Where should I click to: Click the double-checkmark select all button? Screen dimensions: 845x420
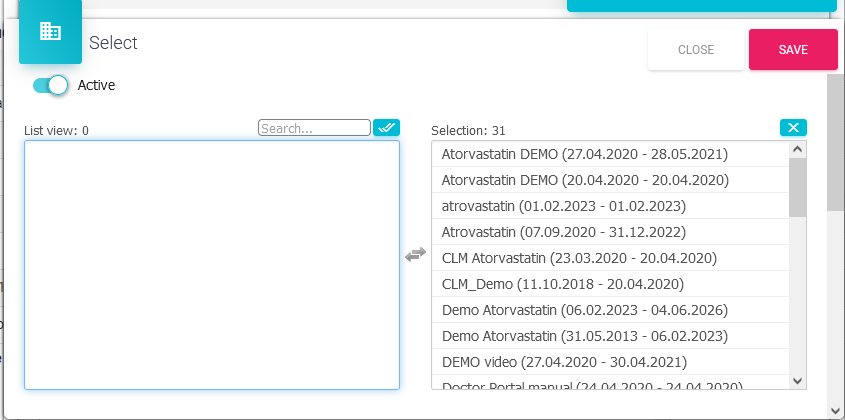click(x=386, y=128)
